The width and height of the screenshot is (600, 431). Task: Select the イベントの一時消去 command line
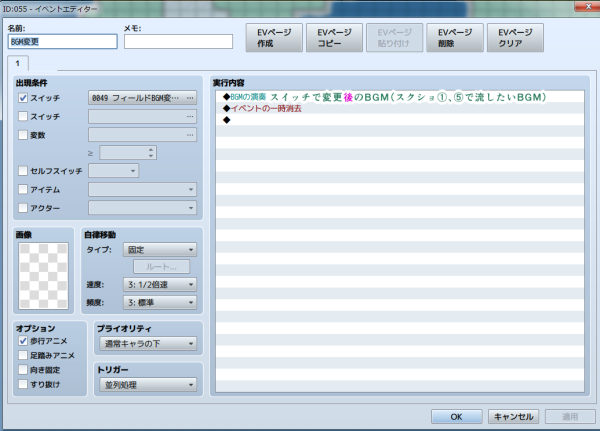tap(400, 108)
